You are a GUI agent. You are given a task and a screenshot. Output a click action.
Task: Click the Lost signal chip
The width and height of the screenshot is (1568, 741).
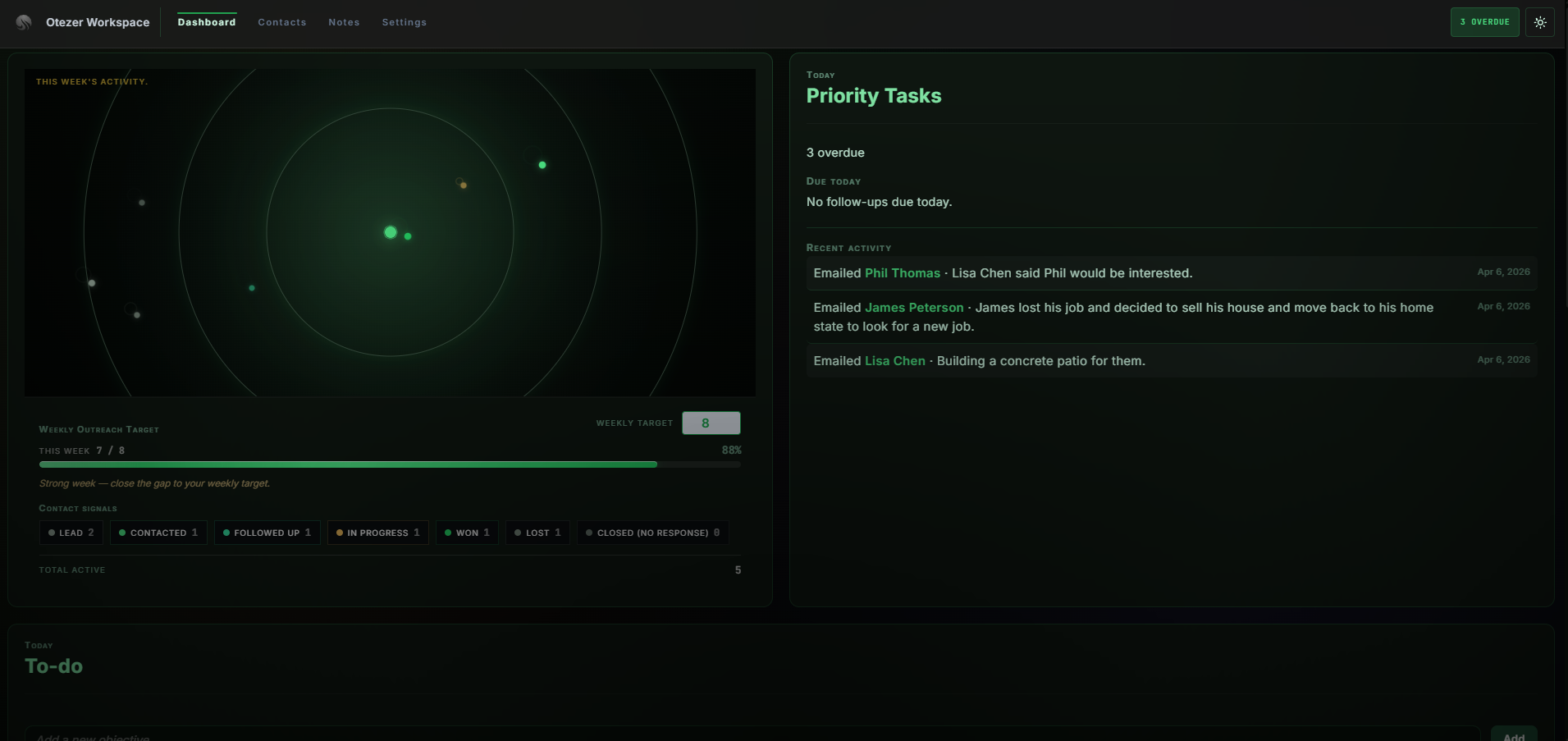537,533
